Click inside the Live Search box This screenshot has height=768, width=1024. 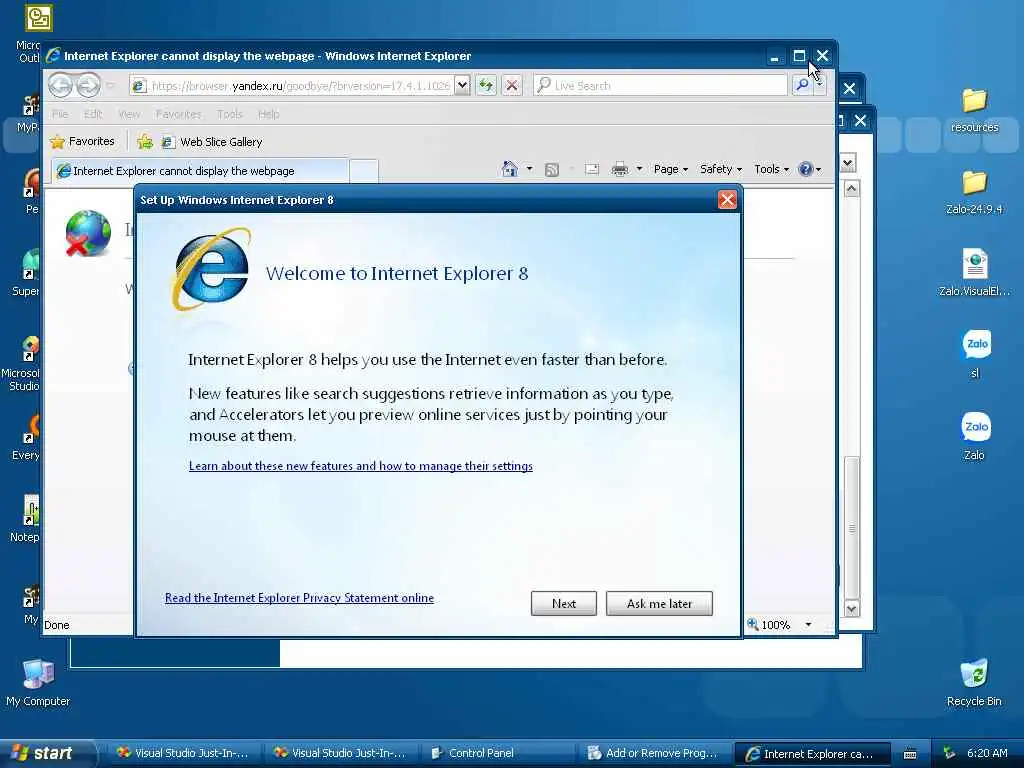(x=660, y=86)
